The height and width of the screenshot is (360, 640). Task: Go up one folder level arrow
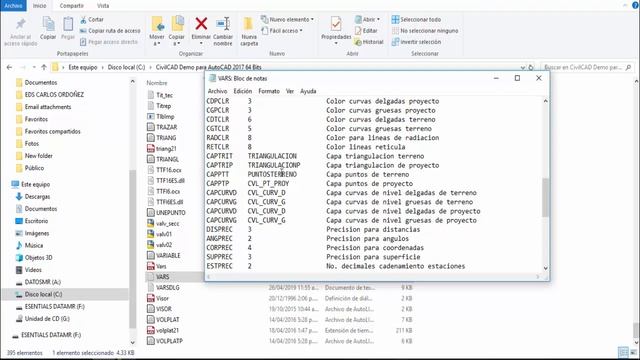[44, 67]
